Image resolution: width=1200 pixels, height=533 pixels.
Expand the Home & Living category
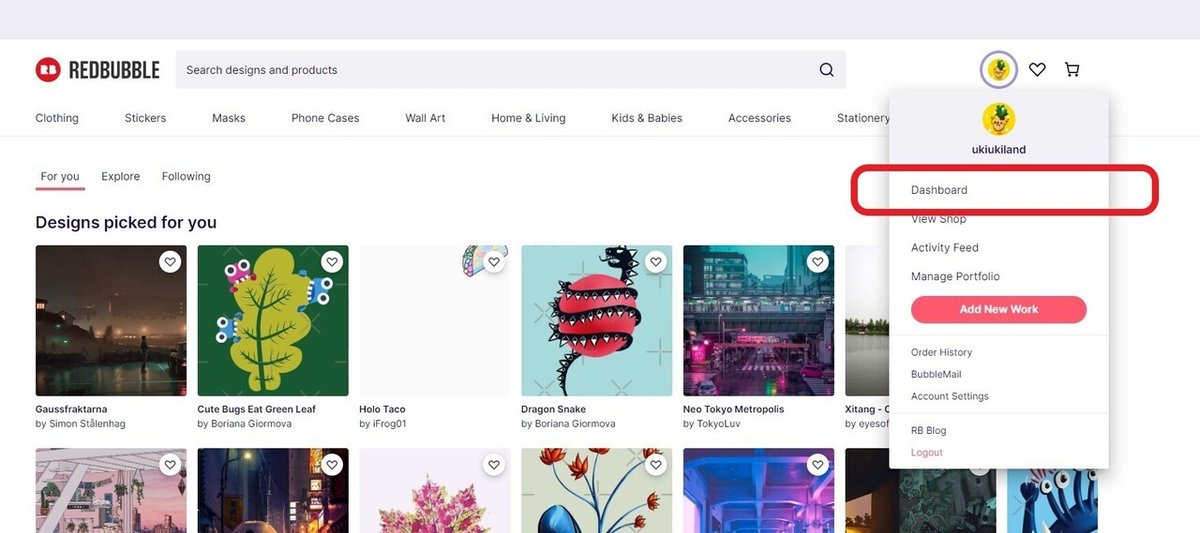[528, 118]
